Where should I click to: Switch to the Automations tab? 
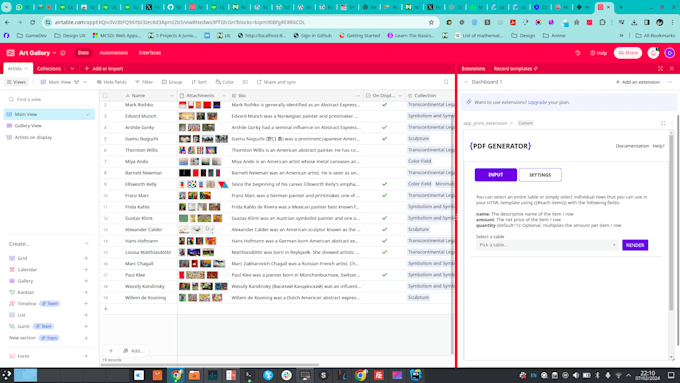[114, 53]
